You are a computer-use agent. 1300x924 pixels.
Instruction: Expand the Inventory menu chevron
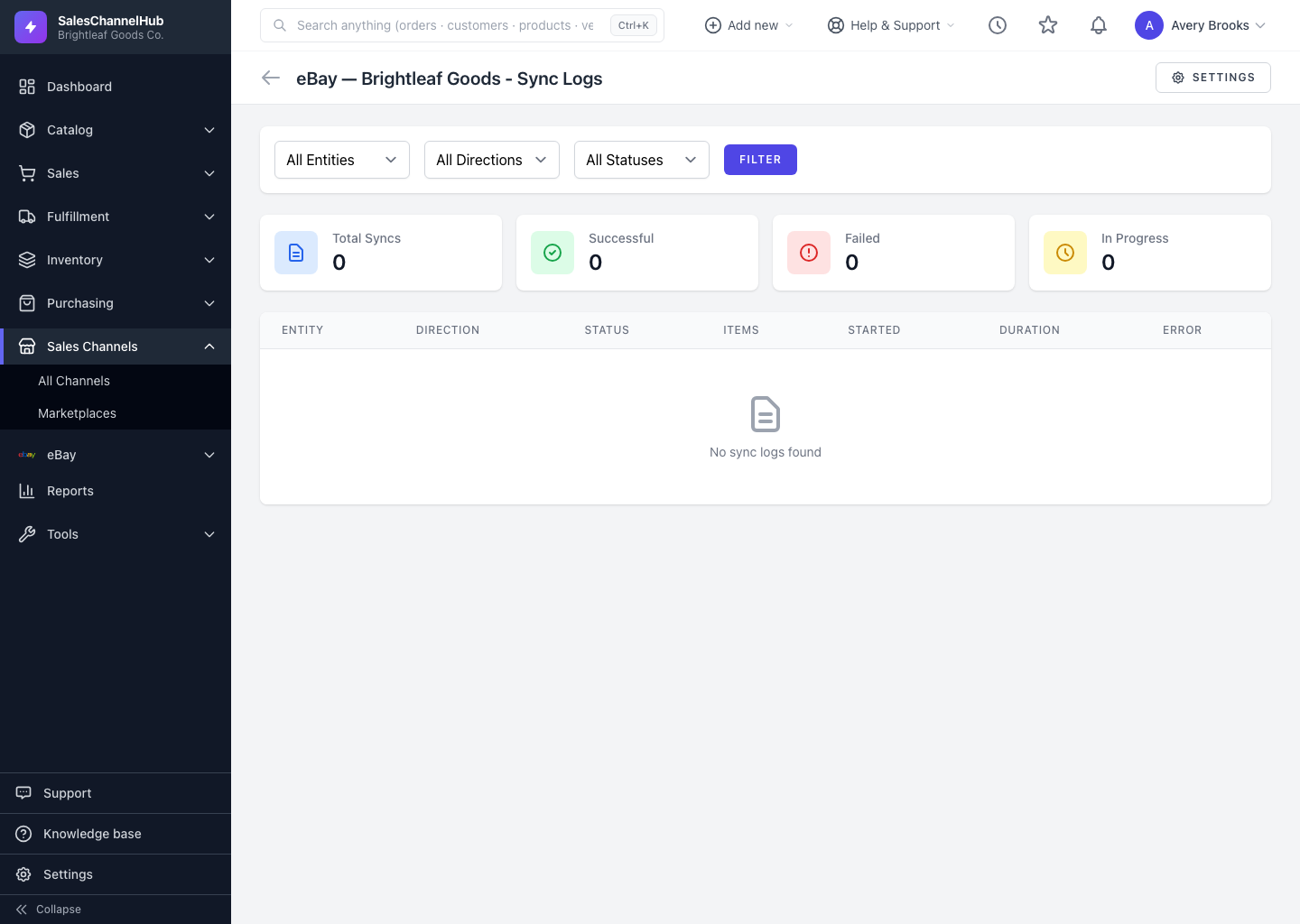coord(209,260)
